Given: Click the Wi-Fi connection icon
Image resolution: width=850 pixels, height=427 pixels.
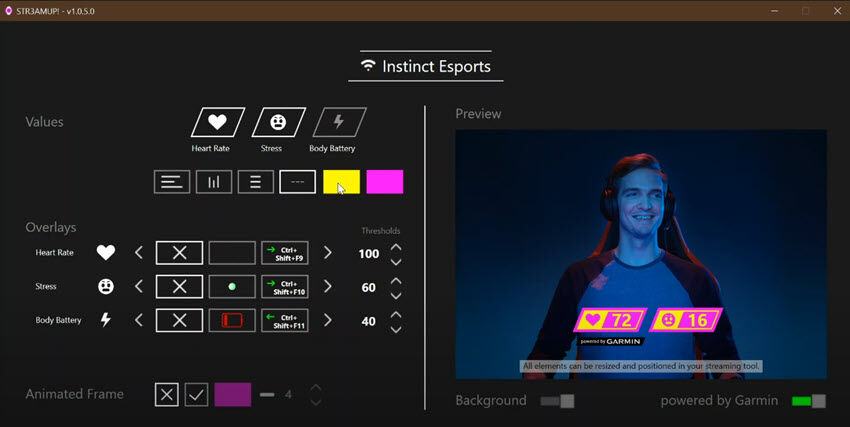Looking at the screenshot, I should pos(368,66).
